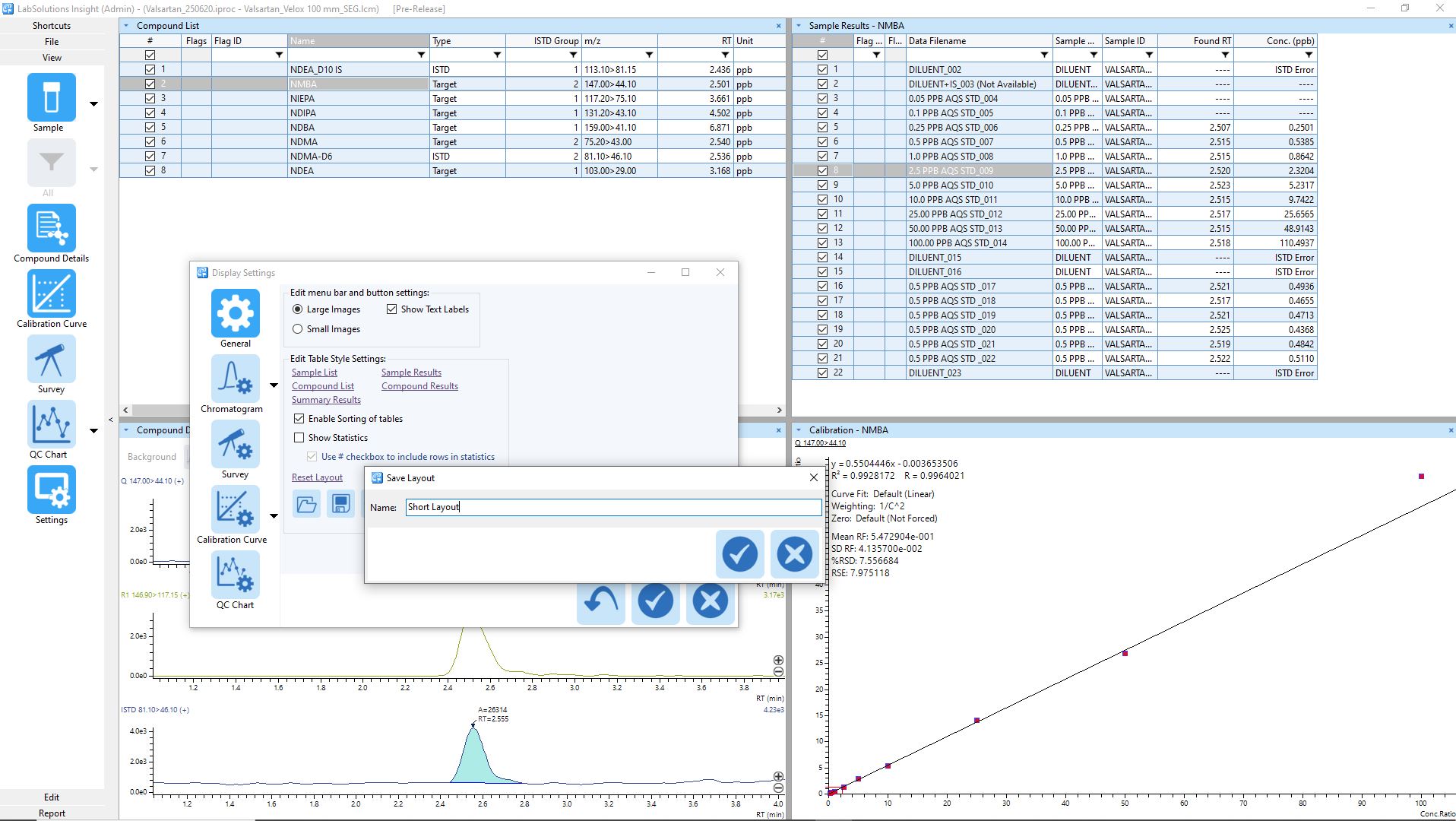Image resolution: width=1456 pixels, height=821 pixels.
Task: Zoom in on ISTD chromatogram plus icon
Action: pos(778,777)
